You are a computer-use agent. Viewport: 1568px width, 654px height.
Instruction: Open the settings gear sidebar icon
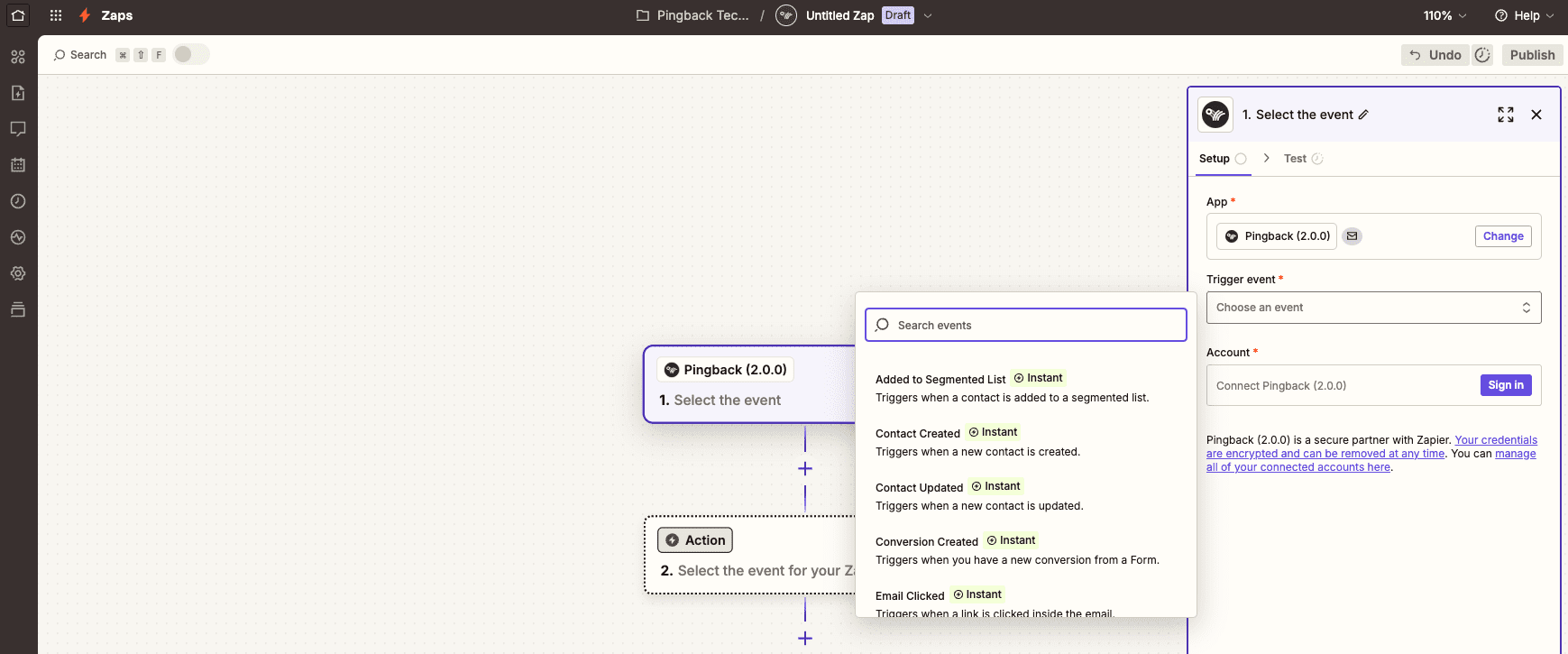pos(18,273)
